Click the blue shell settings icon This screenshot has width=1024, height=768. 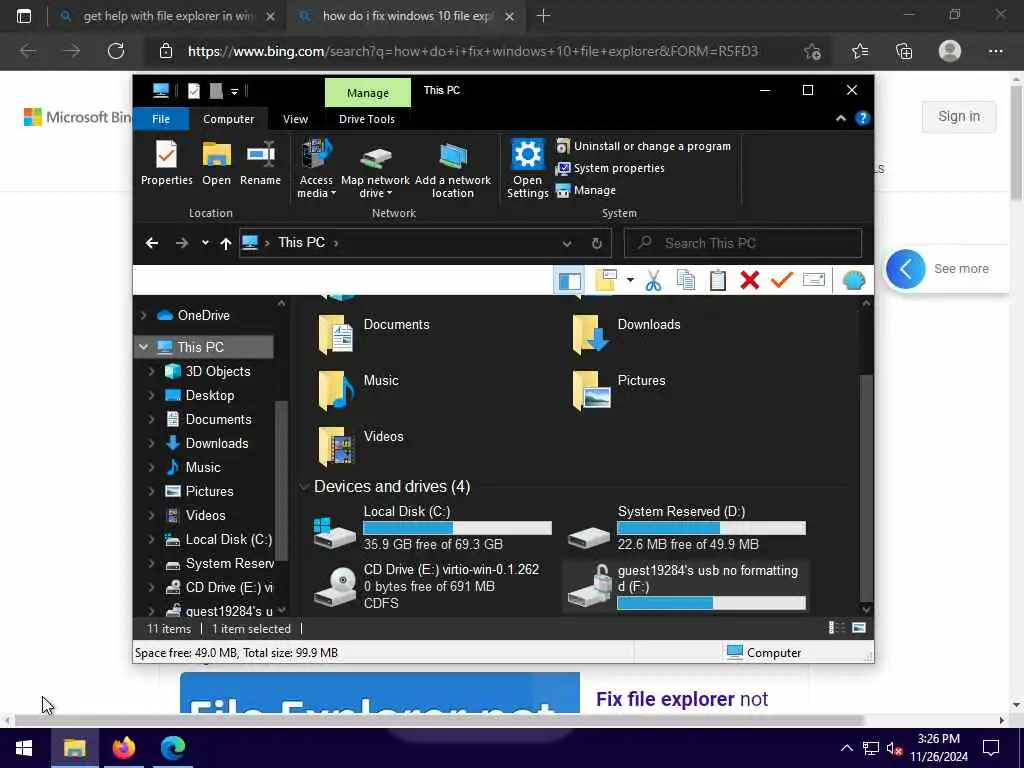click(854, 280)
